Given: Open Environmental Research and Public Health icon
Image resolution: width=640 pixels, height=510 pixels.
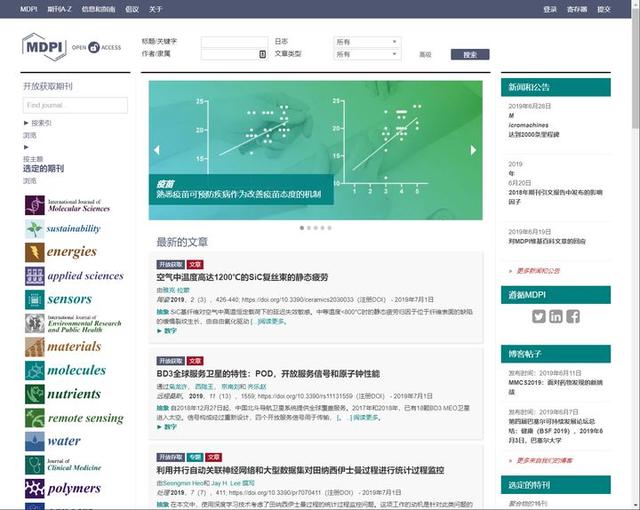Looking at the screenshot, I should point(35,323).
